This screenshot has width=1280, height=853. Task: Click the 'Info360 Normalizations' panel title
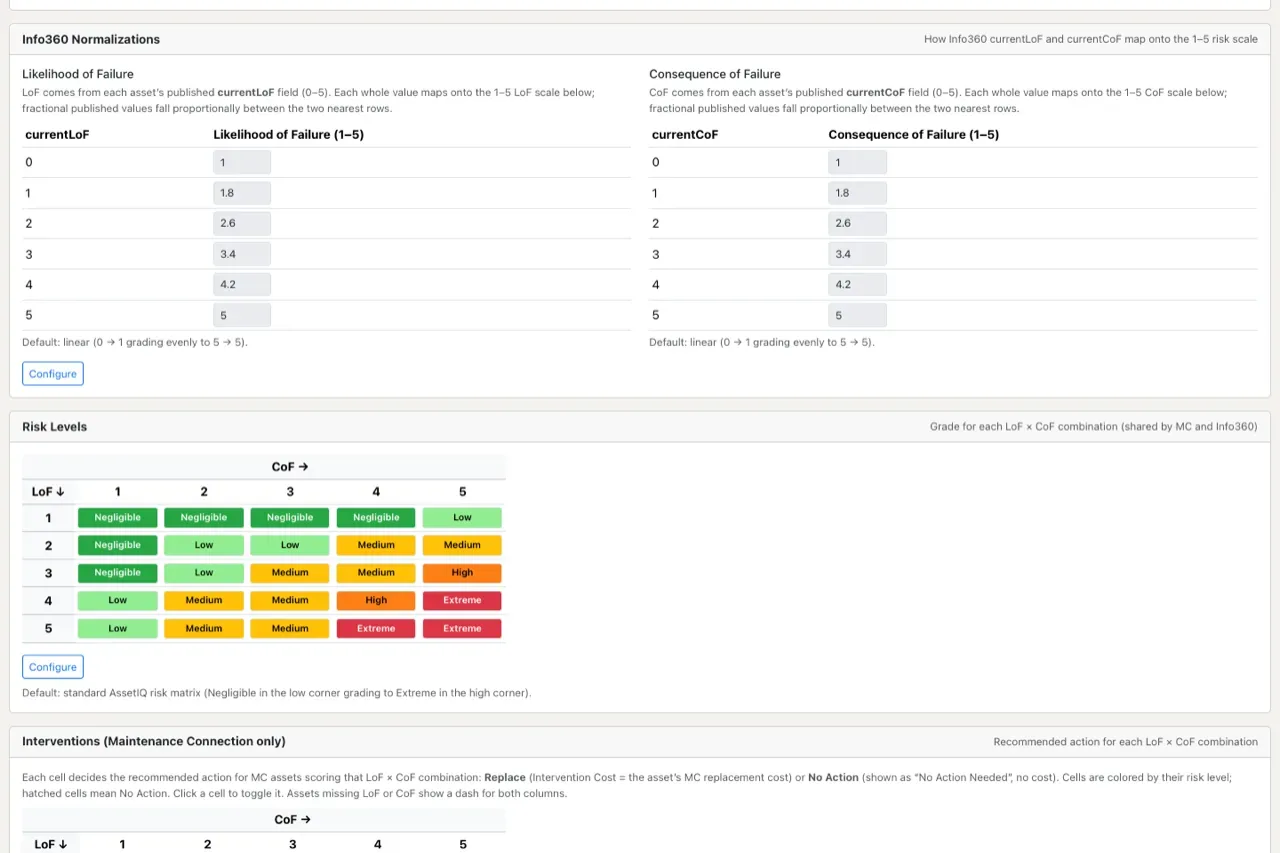91,39
